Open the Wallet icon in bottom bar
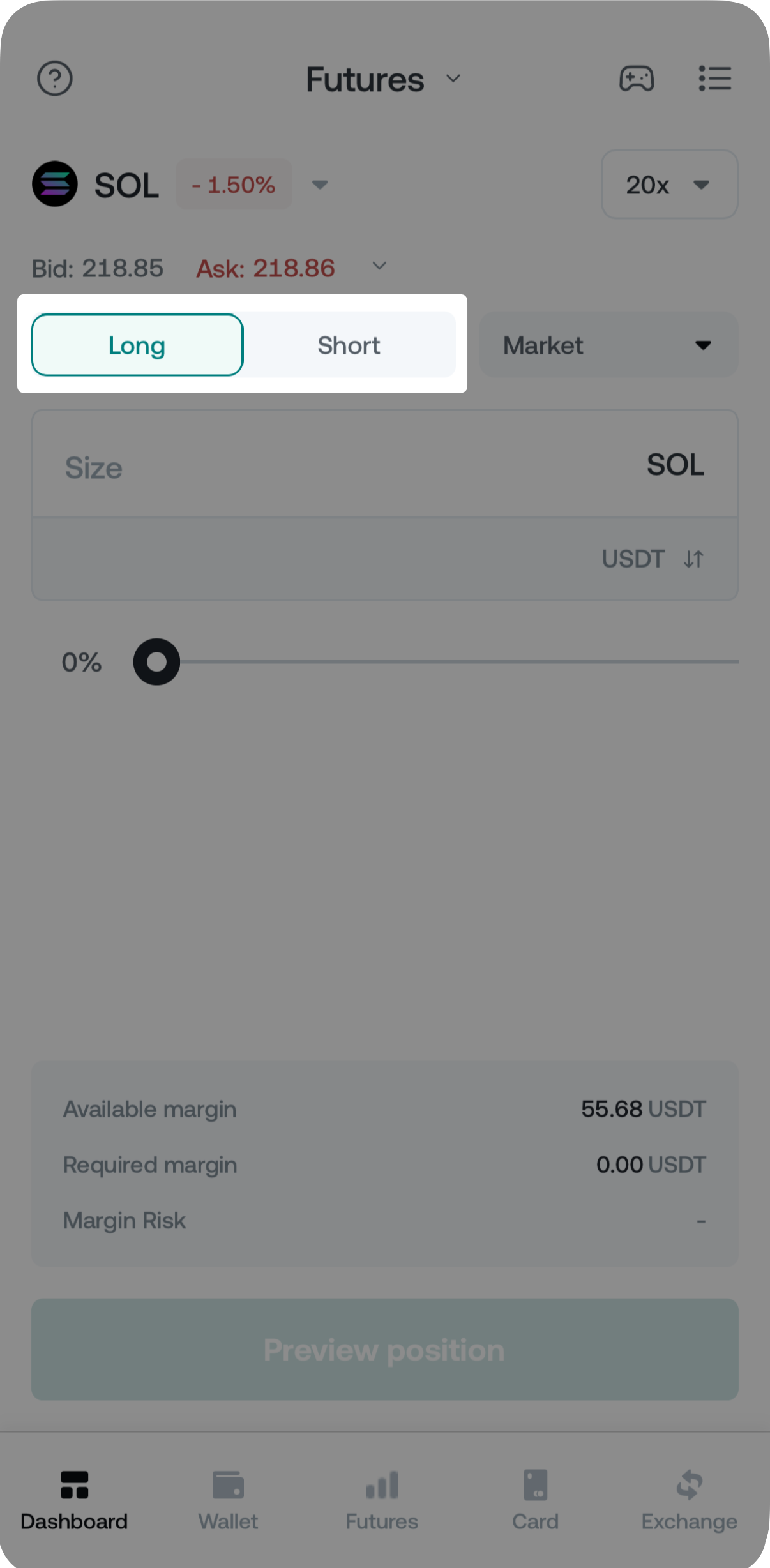 click(228, 1484)
